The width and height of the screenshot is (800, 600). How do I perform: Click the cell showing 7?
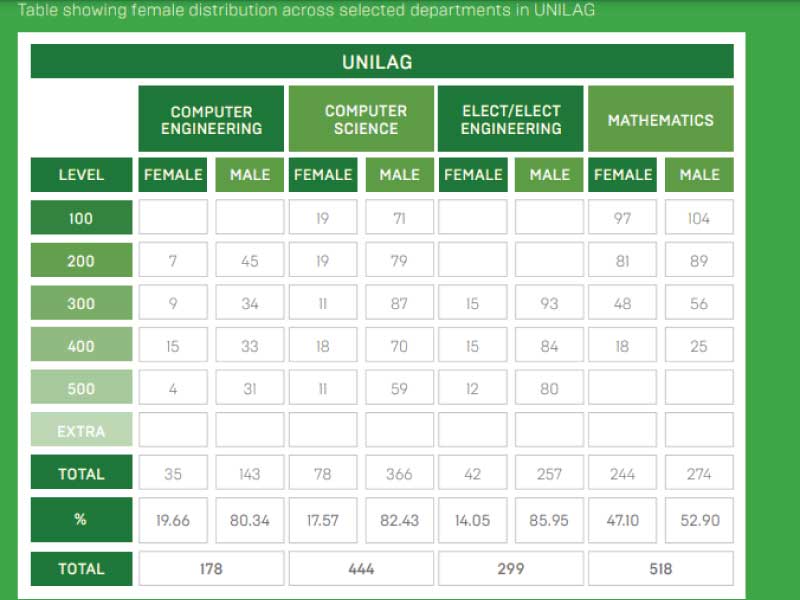(x=173, y=260)
